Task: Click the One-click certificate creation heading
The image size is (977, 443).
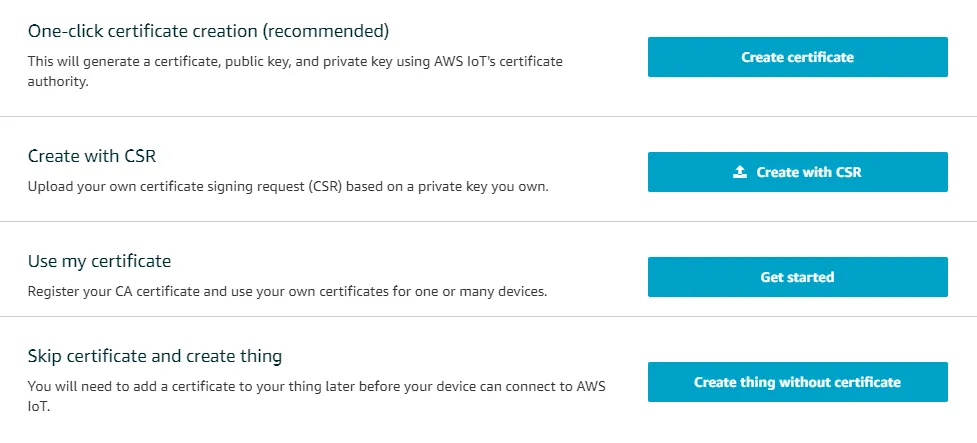Action: [x=209, y=31]
